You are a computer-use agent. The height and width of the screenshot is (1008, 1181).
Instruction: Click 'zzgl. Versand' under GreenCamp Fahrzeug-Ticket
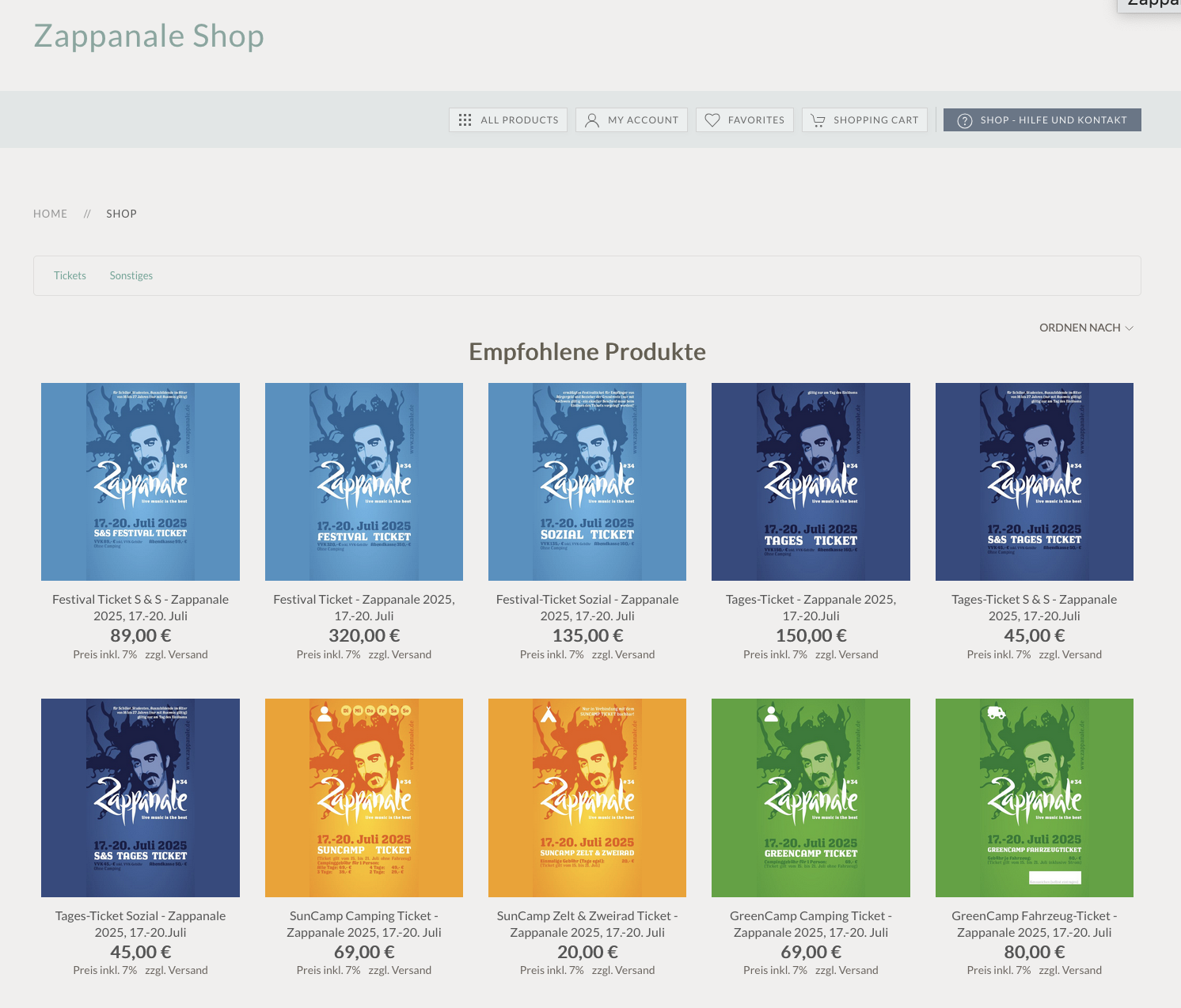coord(1070,970)
